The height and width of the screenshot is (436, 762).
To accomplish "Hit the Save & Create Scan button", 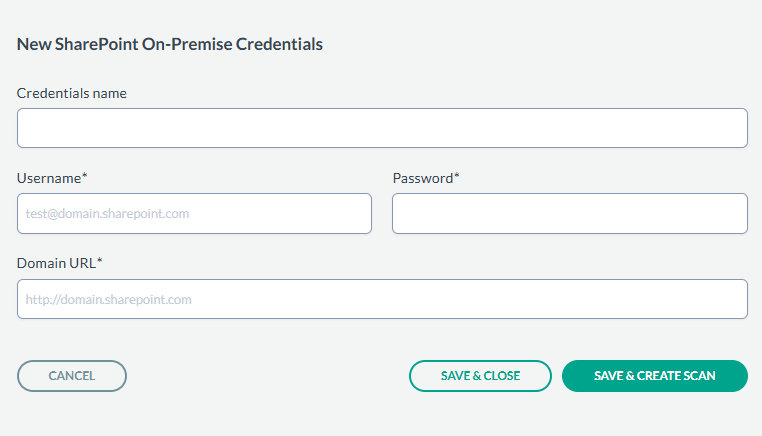I will (655, 376).
